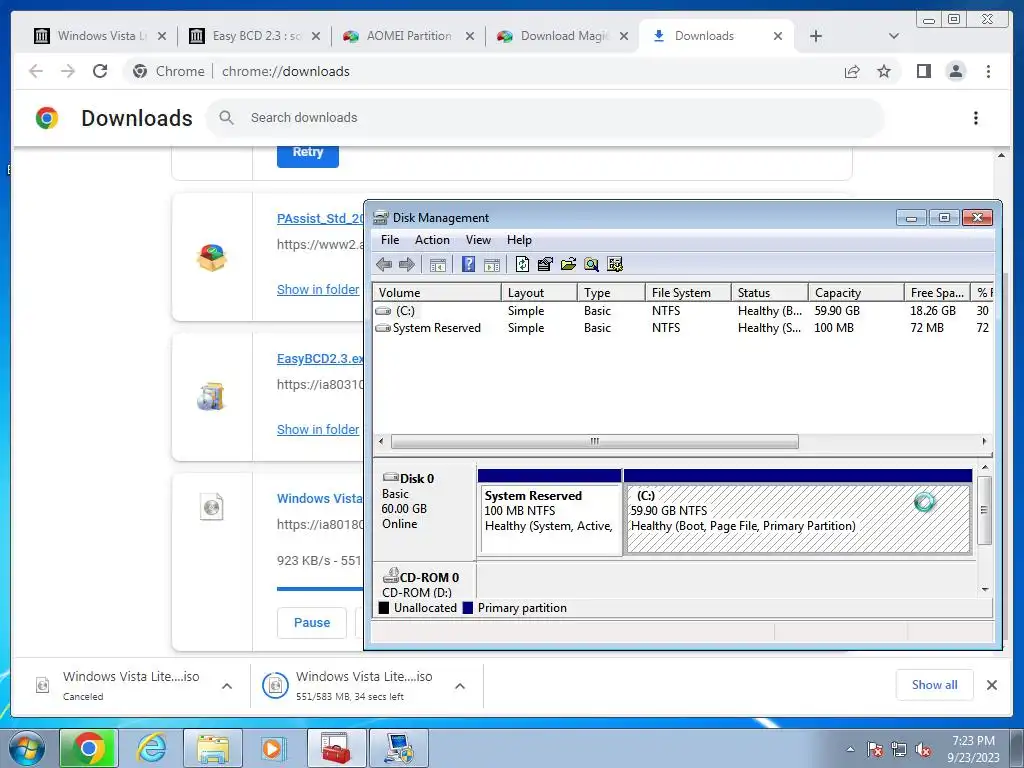Open Chrome's three-dot main menu
This screenshot has width=1024, height=768.
tap(988, 71)
